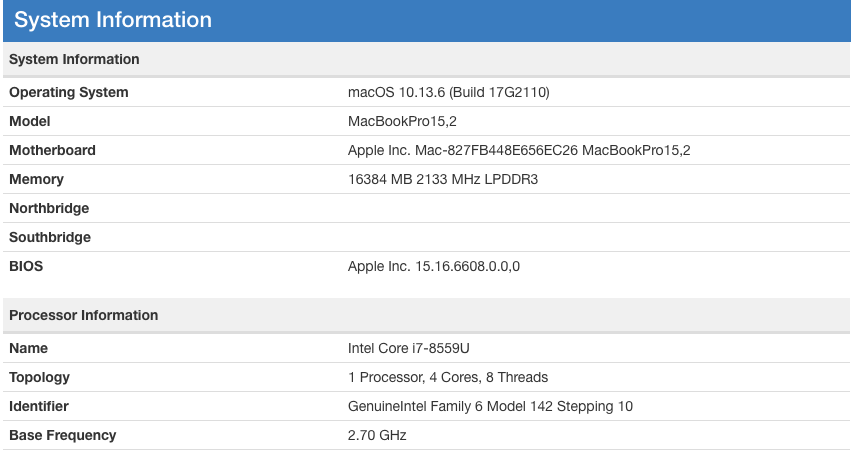Viewport: 854px width, 454px height.
Task: Click the Apple Inc. Mac-827FB448E656EC26 motherboard value
Action: pyautogui.click(x=519, y=150)
